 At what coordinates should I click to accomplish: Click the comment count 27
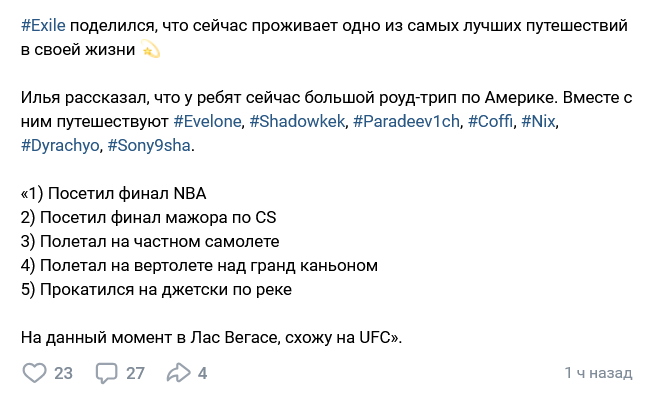(x=135, y=373)
